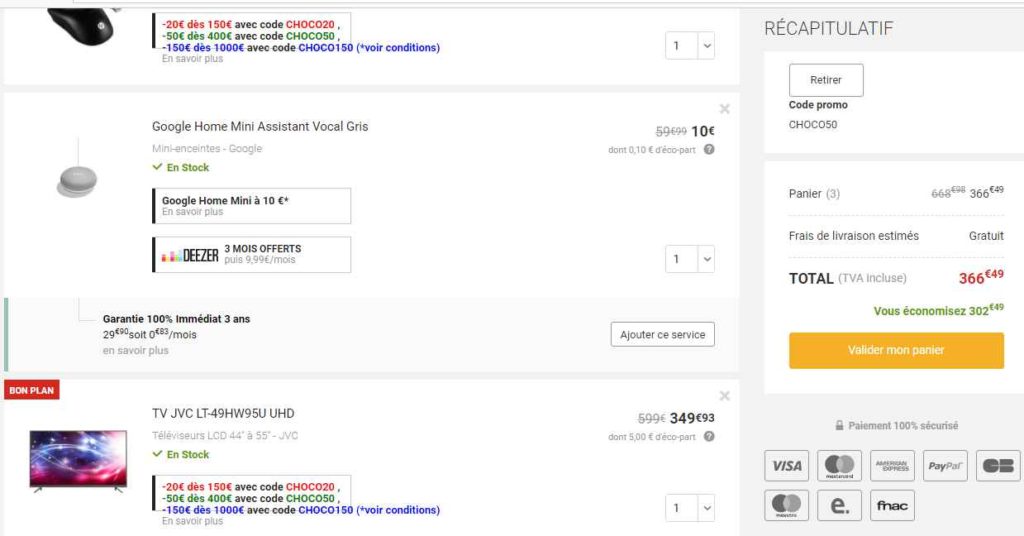
Task: Click the Google Home Mini product image
Action: [77, 180]
